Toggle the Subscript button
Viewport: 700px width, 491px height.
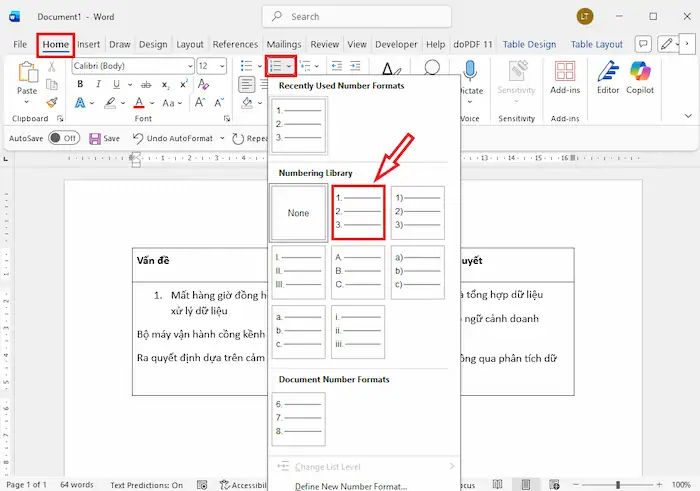pos(164,85)
